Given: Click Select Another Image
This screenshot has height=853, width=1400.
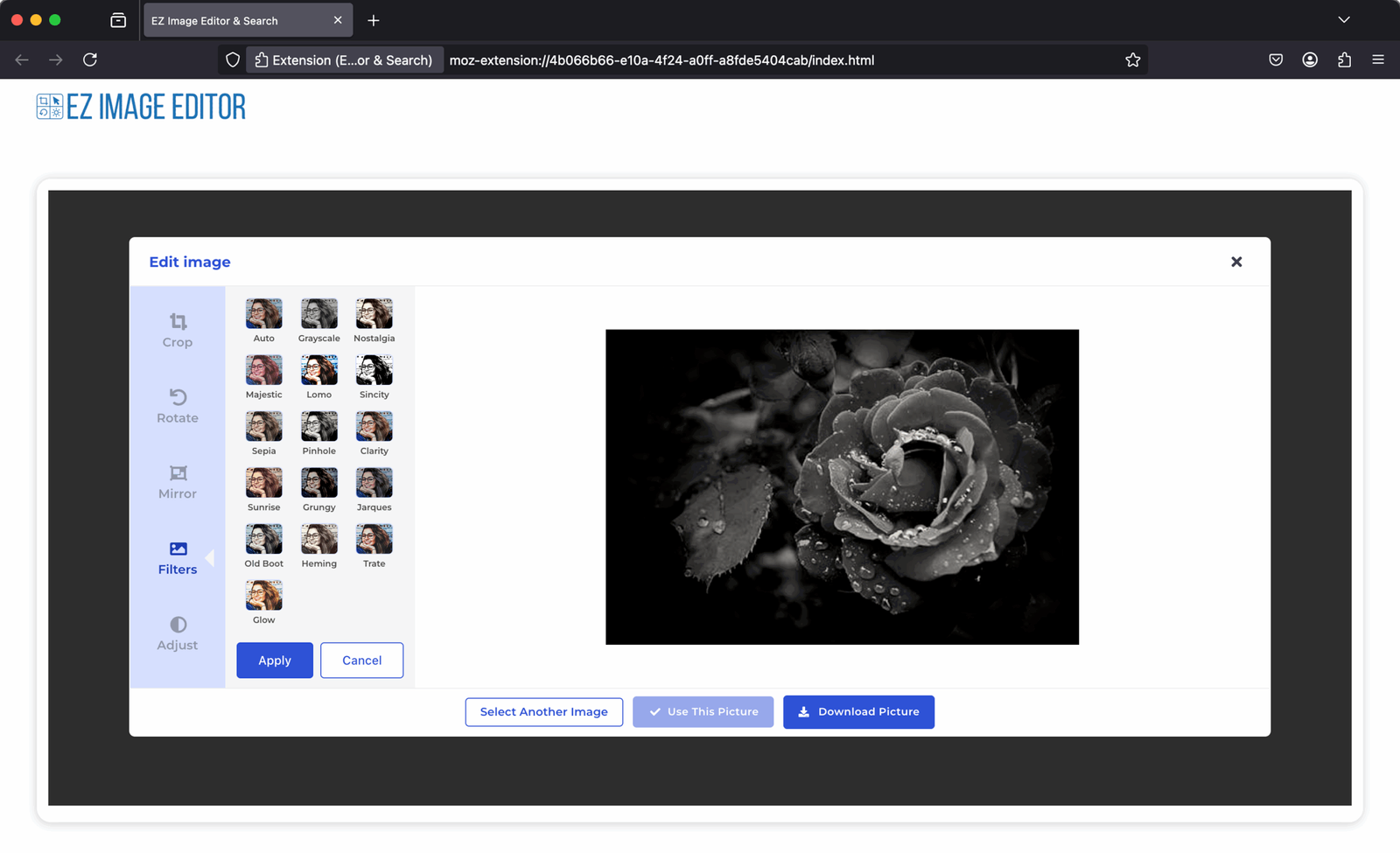Looking at the screenshot, I should click(x=543, y=712).
